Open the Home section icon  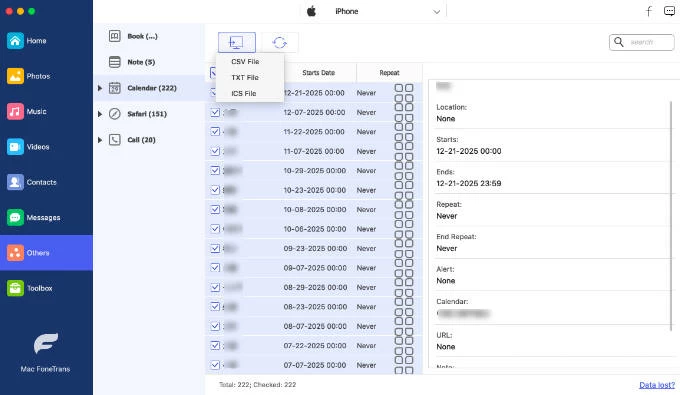15,41
